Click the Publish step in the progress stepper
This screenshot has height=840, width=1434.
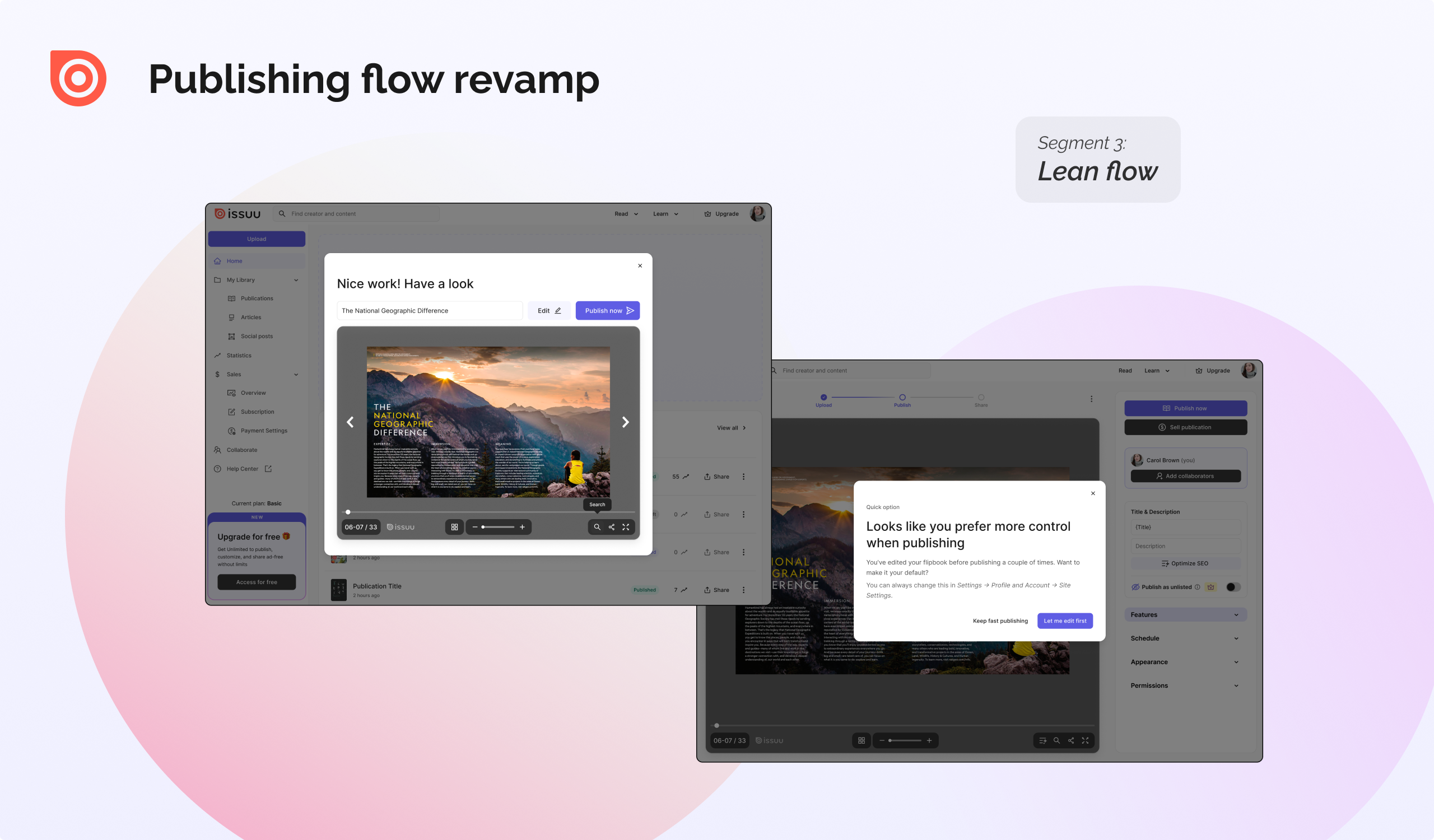pyautogui.click(x=902, y=400)
